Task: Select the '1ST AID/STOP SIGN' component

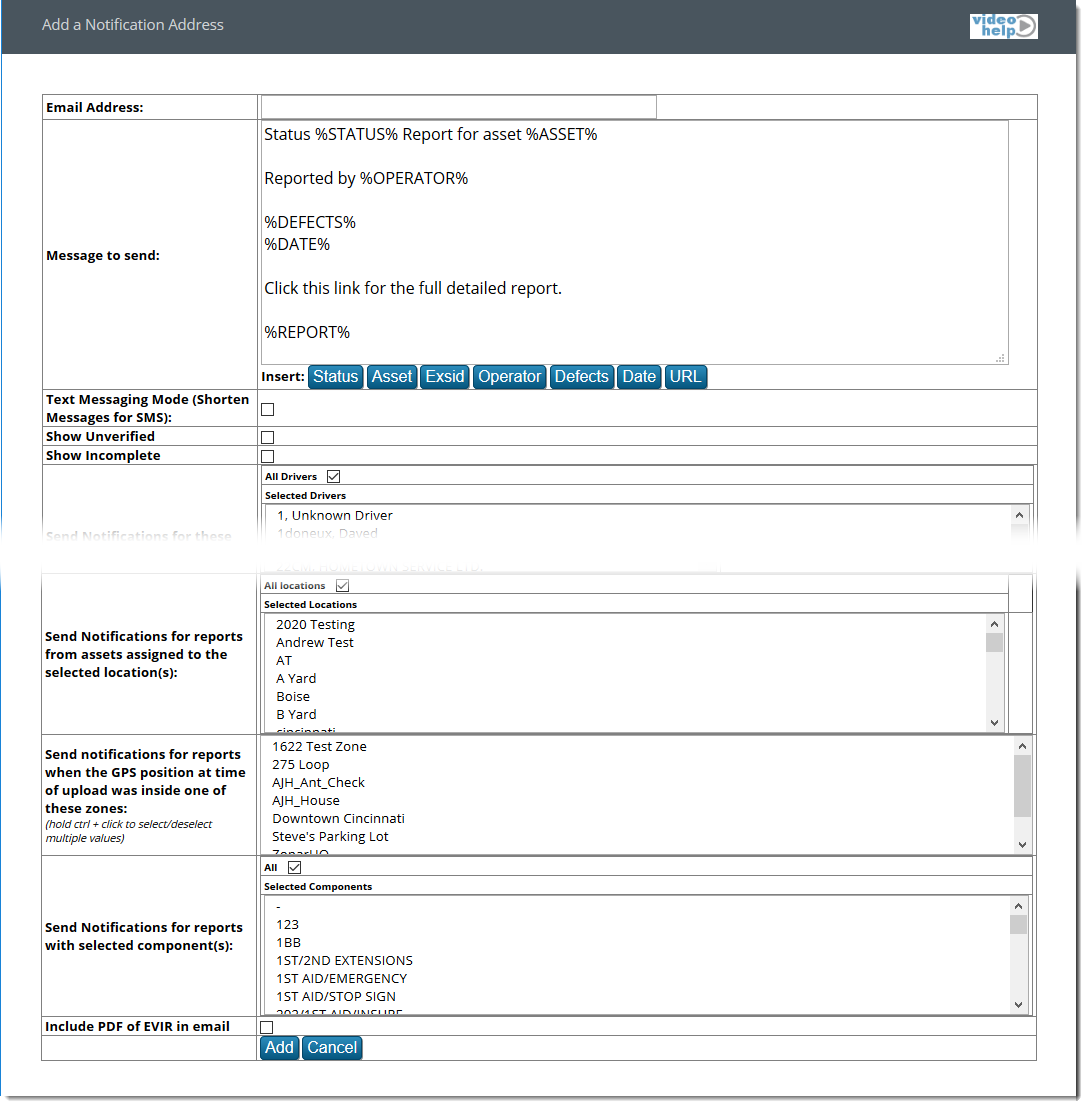Action: (336, 997)
